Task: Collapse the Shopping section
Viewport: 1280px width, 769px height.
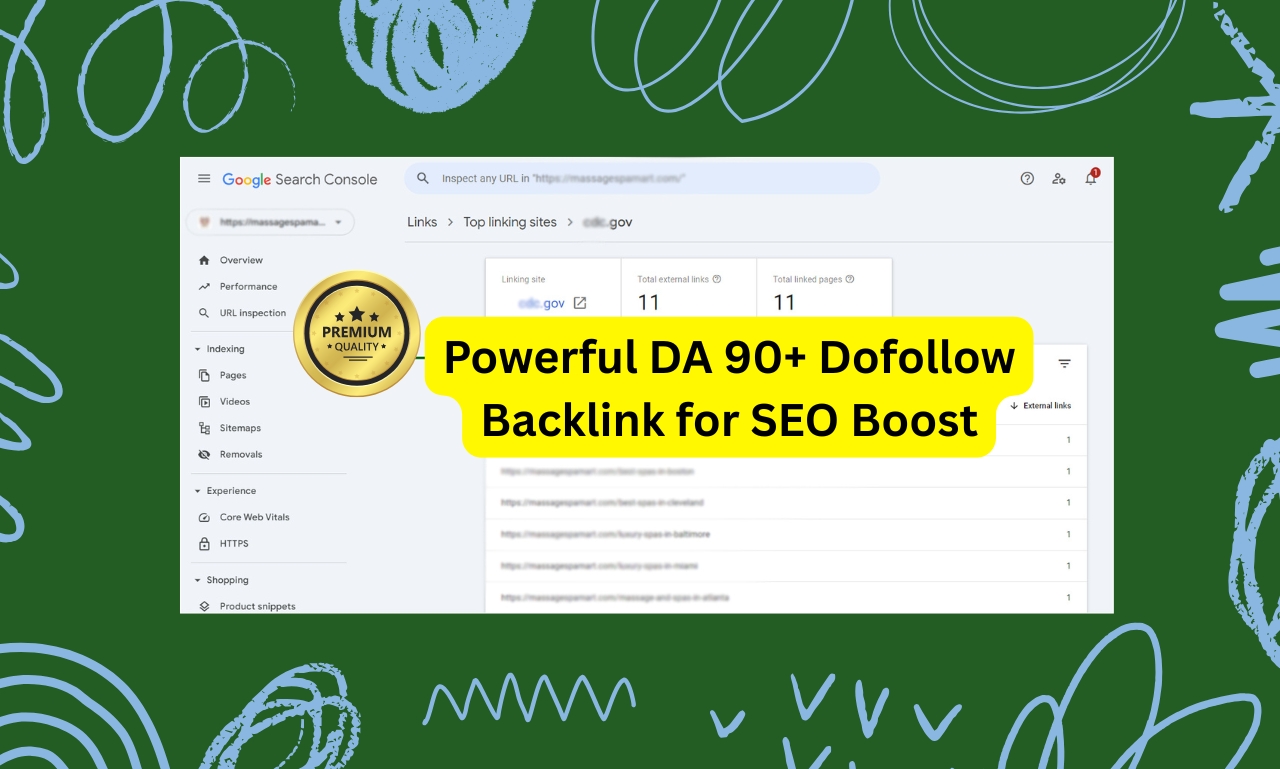Action: (221, 580)
